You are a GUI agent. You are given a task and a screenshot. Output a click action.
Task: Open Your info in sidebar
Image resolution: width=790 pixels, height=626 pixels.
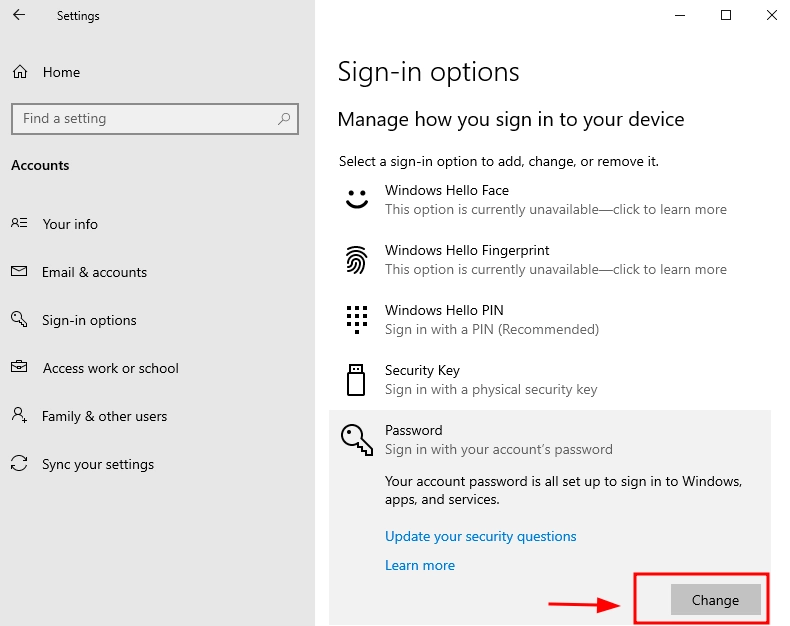(70, 224)
